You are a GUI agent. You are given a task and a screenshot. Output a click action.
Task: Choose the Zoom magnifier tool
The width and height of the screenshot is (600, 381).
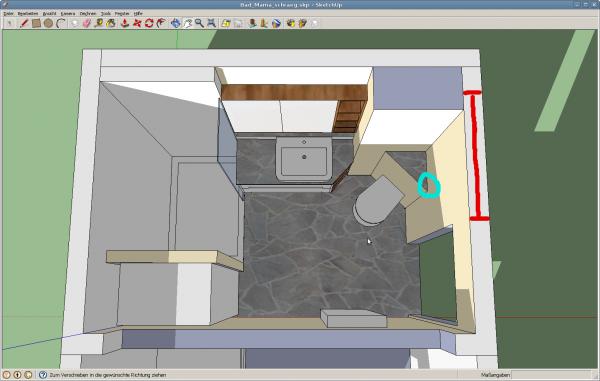coord(199,23)
